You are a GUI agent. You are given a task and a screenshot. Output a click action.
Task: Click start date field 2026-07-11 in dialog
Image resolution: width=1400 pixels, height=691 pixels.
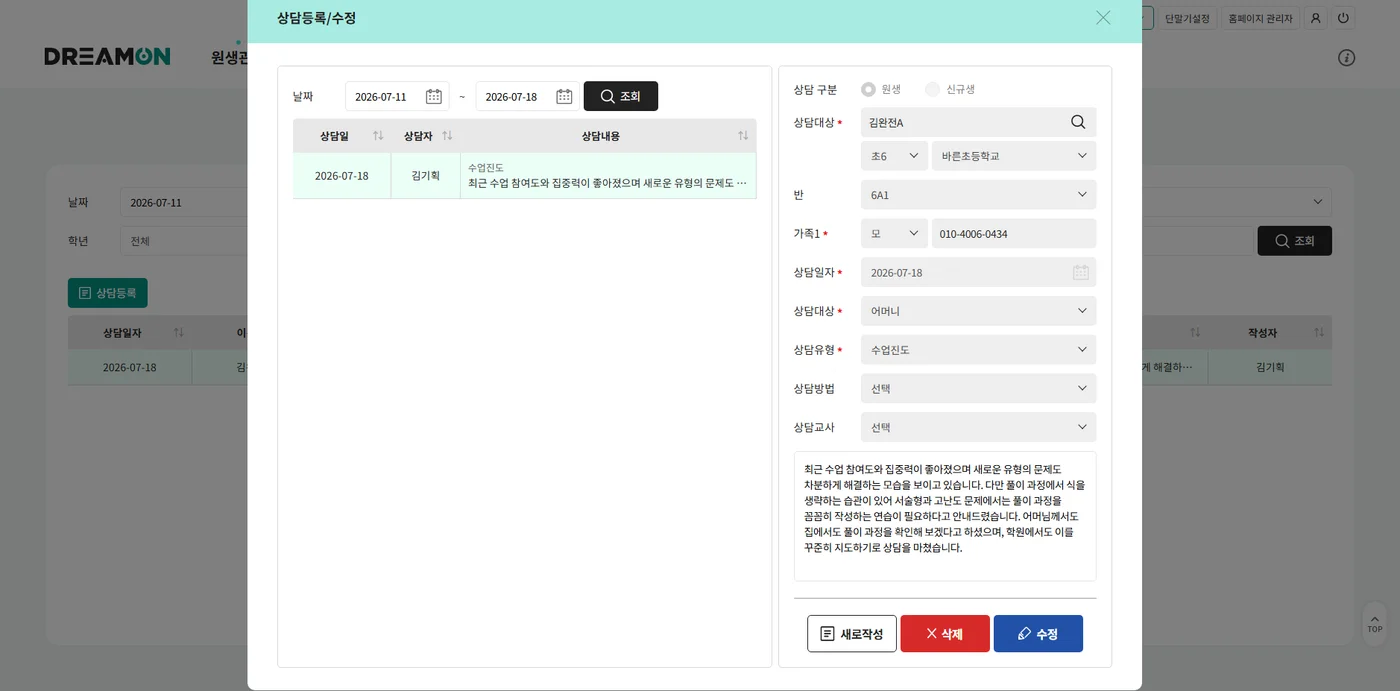397,96
